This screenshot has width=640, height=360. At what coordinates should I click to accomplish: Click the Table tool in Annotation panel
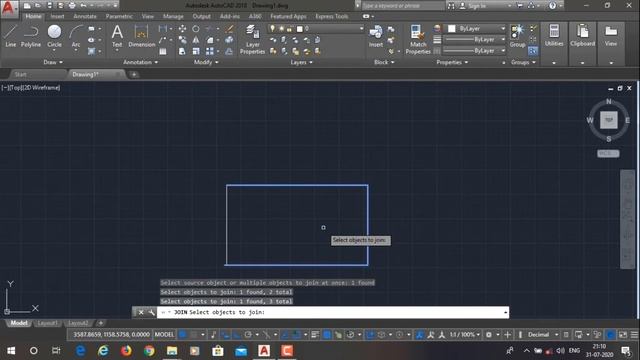pyautogui.click(x=163, y=51)
